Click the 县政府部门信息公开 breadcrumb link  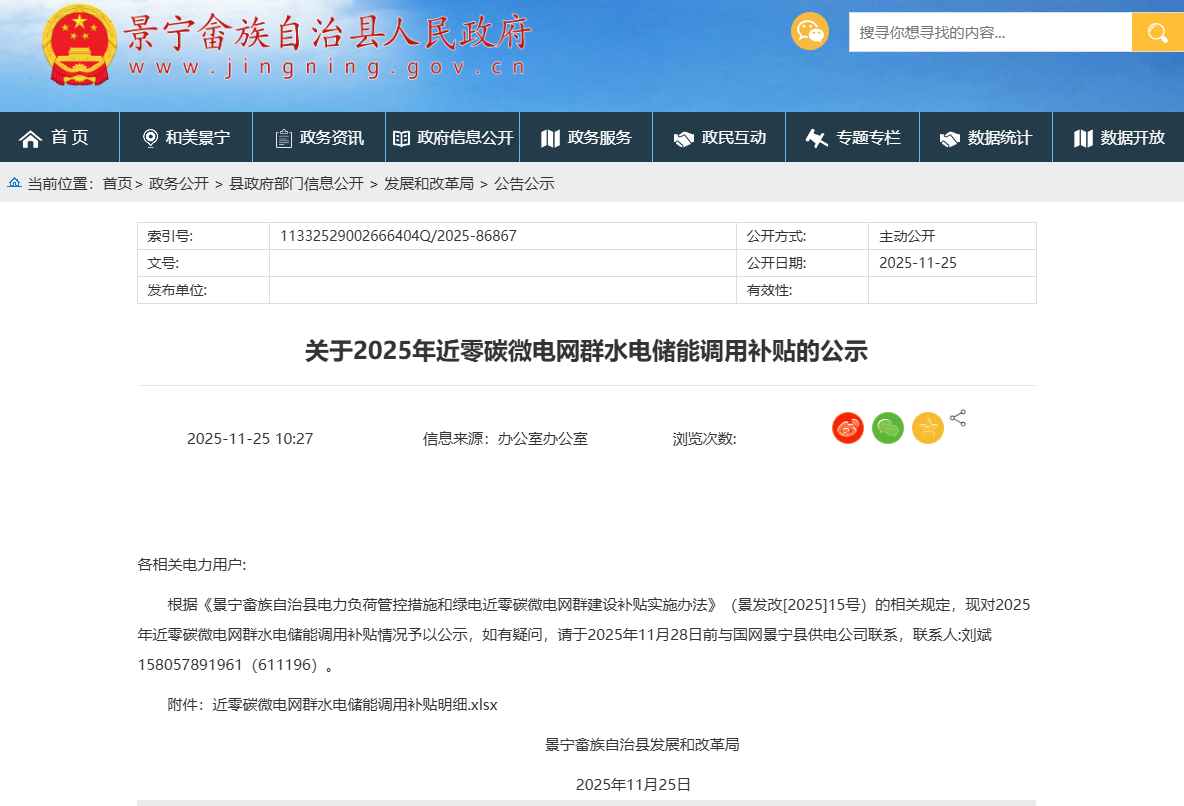click(x=296, y=183)
